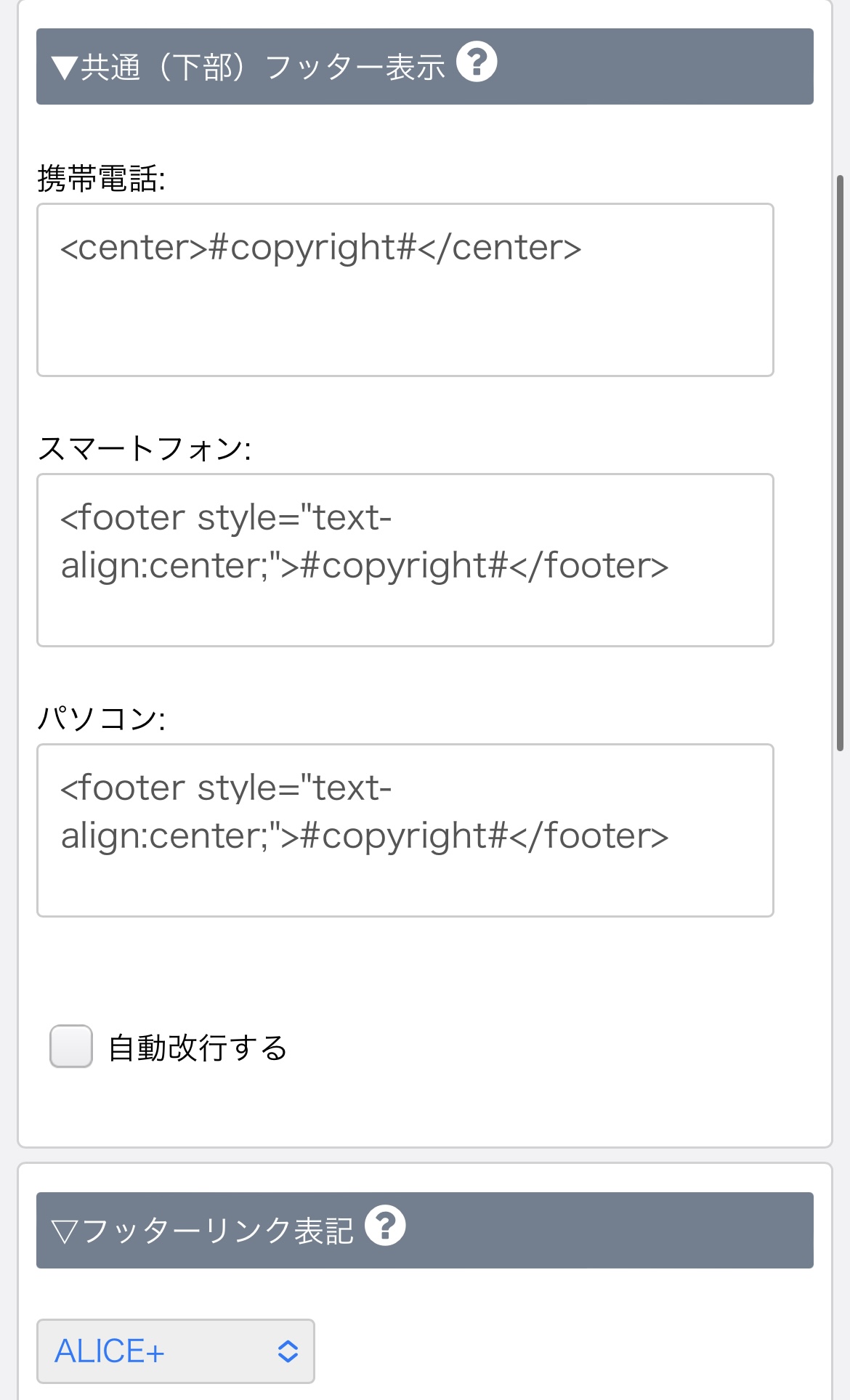Open the ALICE+ dropdown
The height and width of the screenshot is (1400, 850).
pyautogui.click(x=175, y=1351)
